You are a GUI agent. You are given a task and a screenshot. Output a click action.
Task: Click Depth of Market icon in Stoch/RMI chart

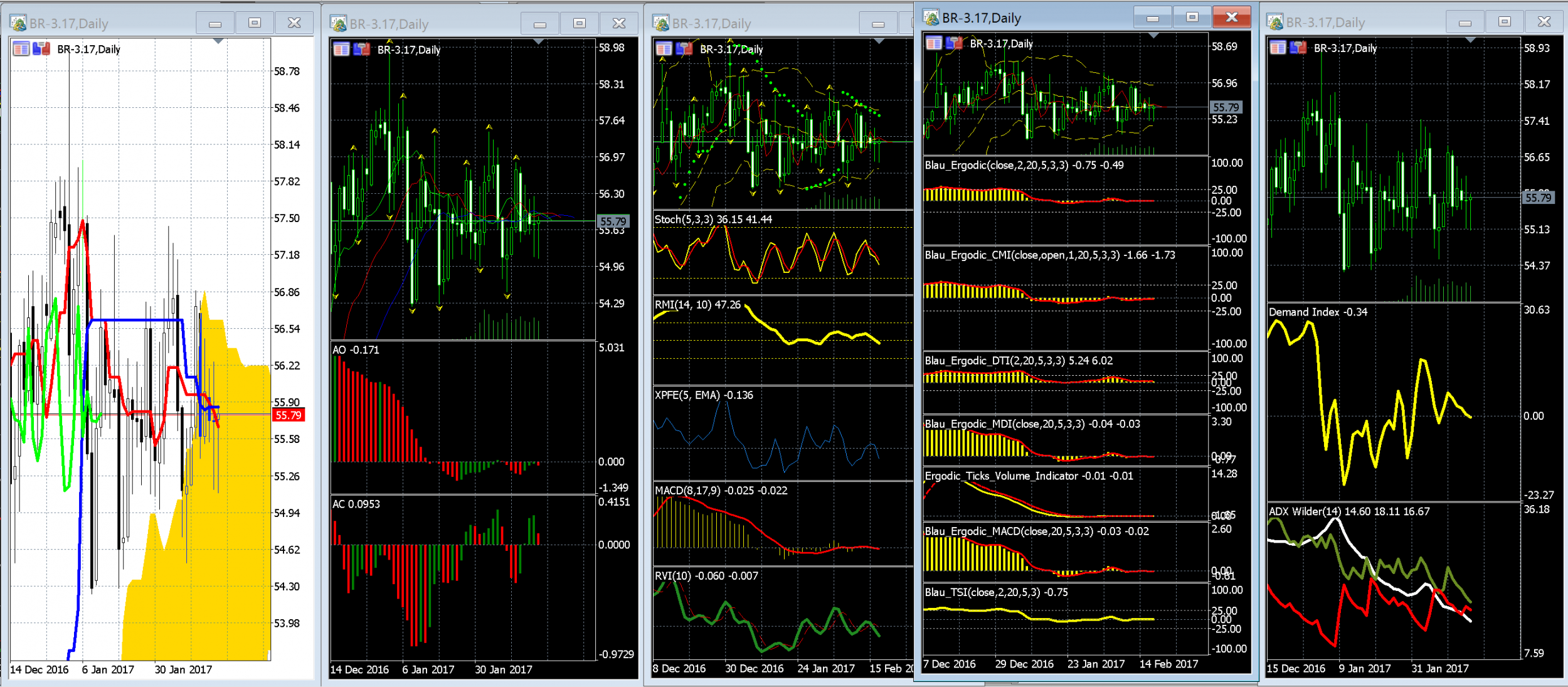(664, 49)
